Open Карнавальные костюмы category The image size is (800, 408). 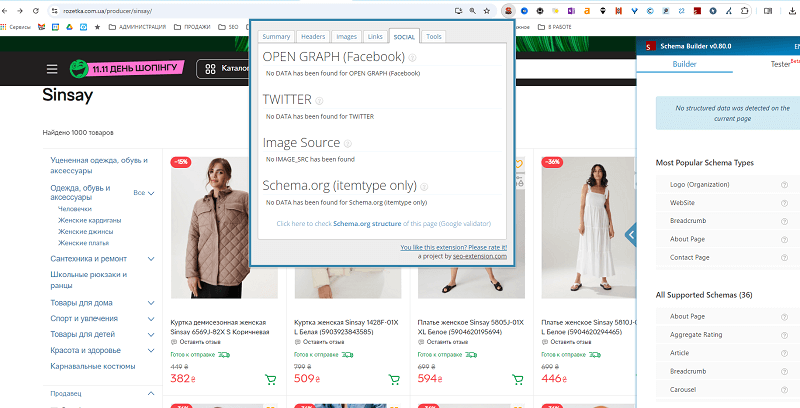[93, 366]
